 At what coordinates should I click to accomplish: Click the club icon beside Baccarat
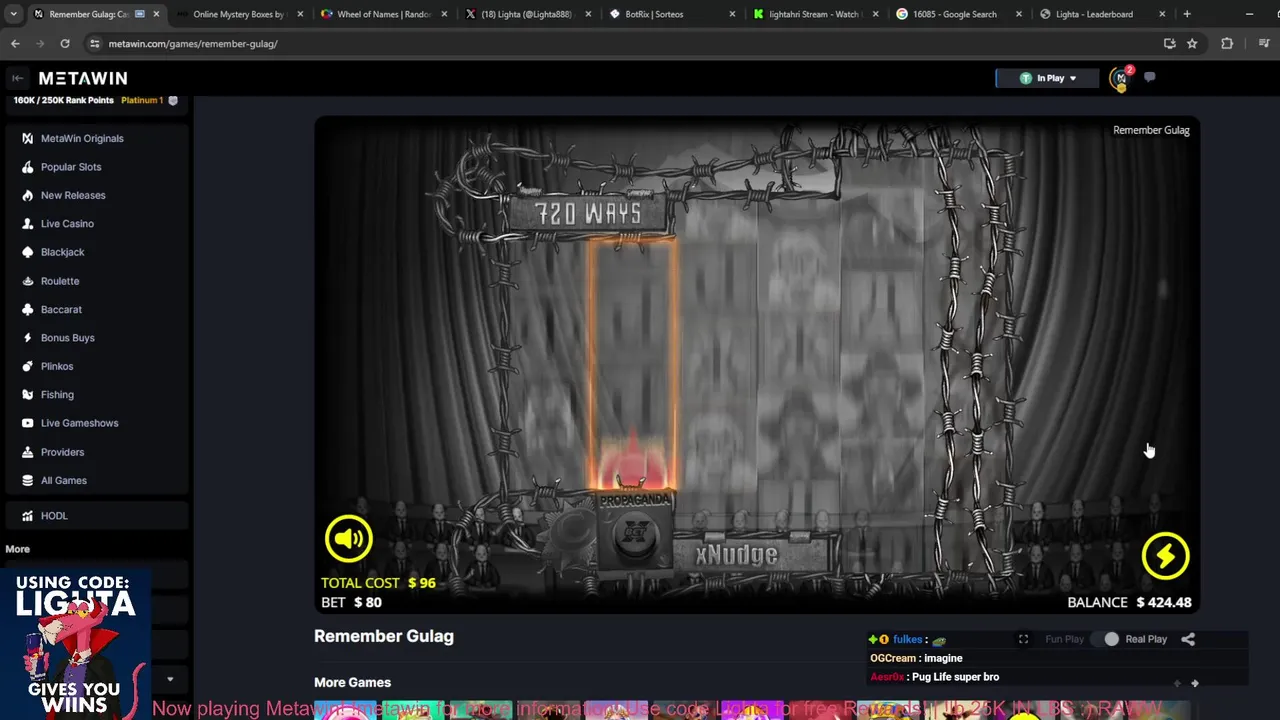point(27,310)
